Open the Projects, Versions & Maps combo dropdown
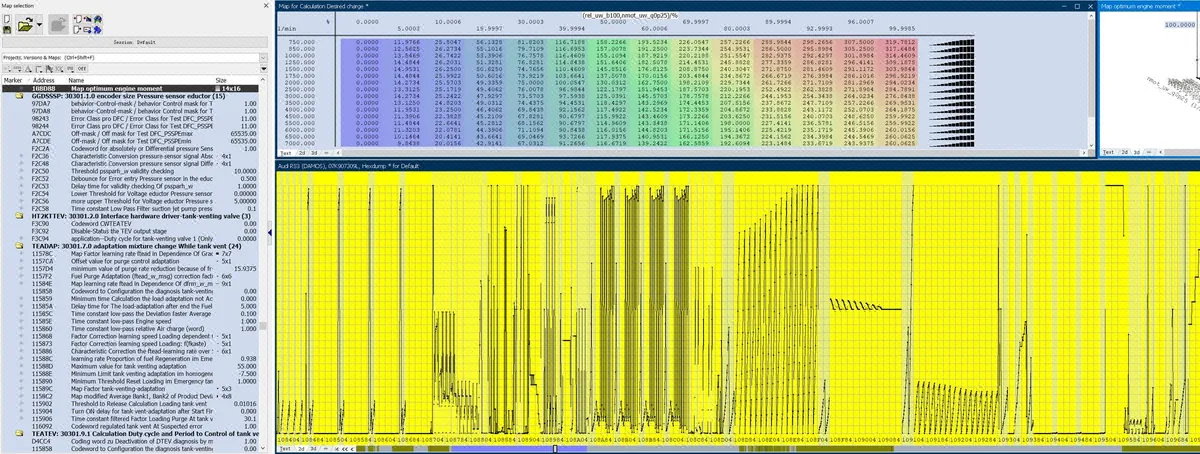Screen dimensions: 1200x454 [263, 58]
